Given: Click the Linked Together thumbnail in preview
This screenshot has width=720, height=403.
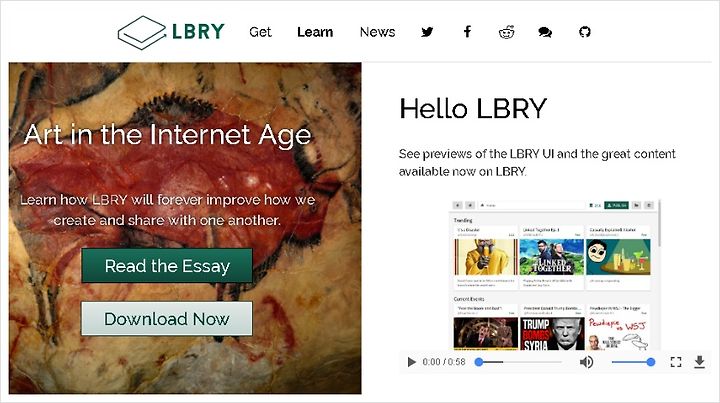Looking at the screenshot, I should click(551, 257).
